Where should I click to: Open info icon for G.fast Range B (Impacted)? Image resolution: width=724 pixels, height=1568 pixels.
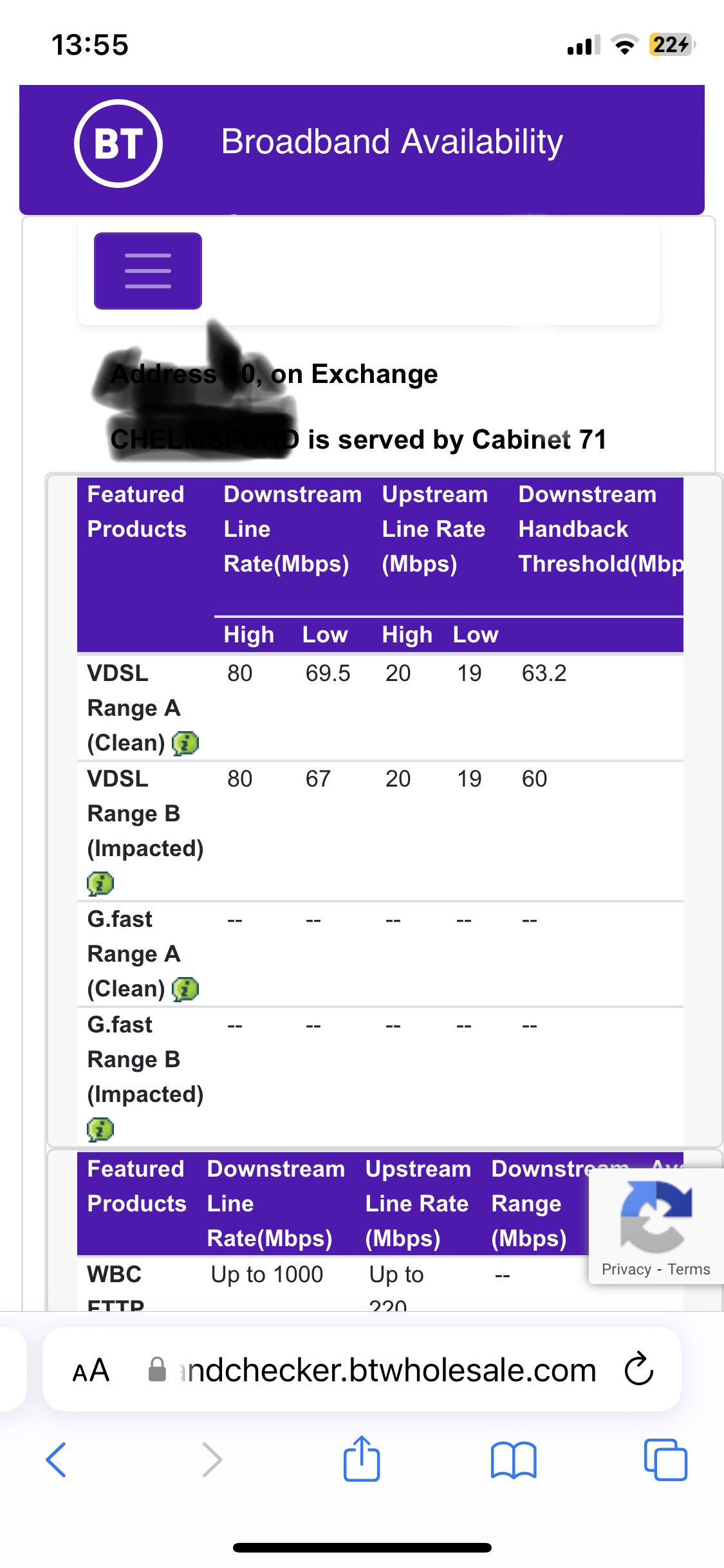[x=100, y=1130]
